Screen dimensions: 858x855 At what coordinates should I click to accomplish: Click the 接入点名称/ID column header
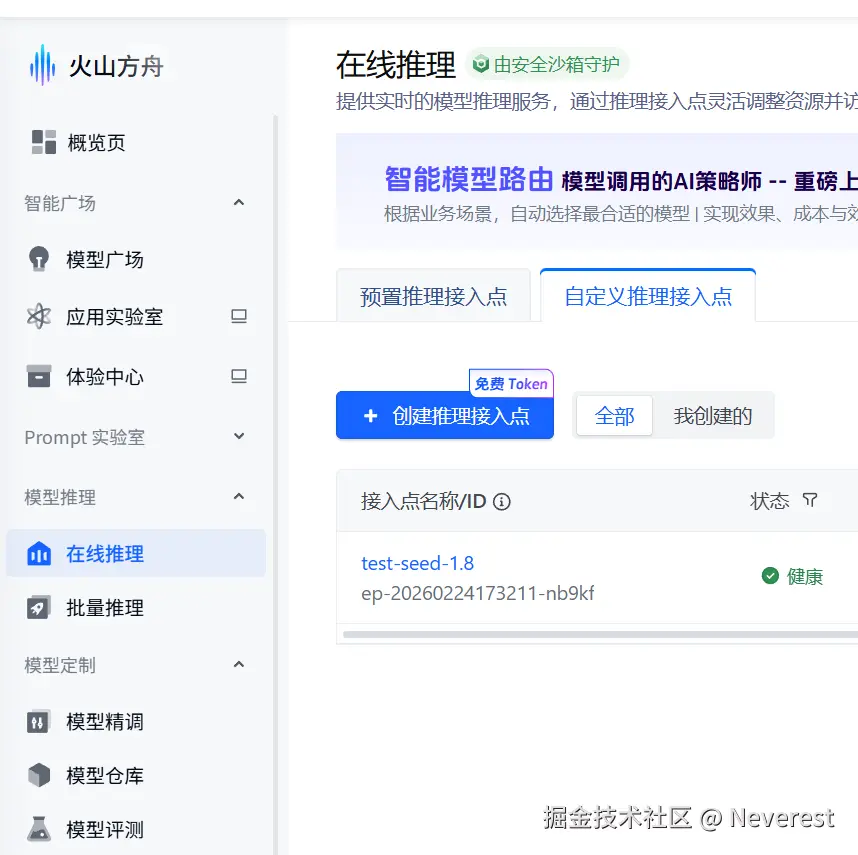click(x=424, y=501)
